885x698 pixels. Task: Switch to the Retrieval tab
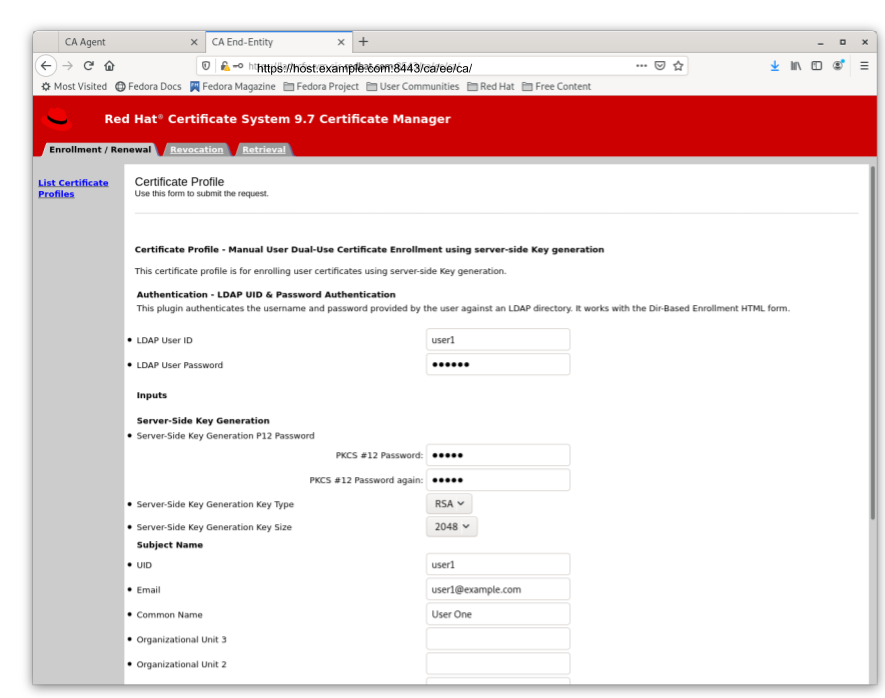tap(263, 150)
